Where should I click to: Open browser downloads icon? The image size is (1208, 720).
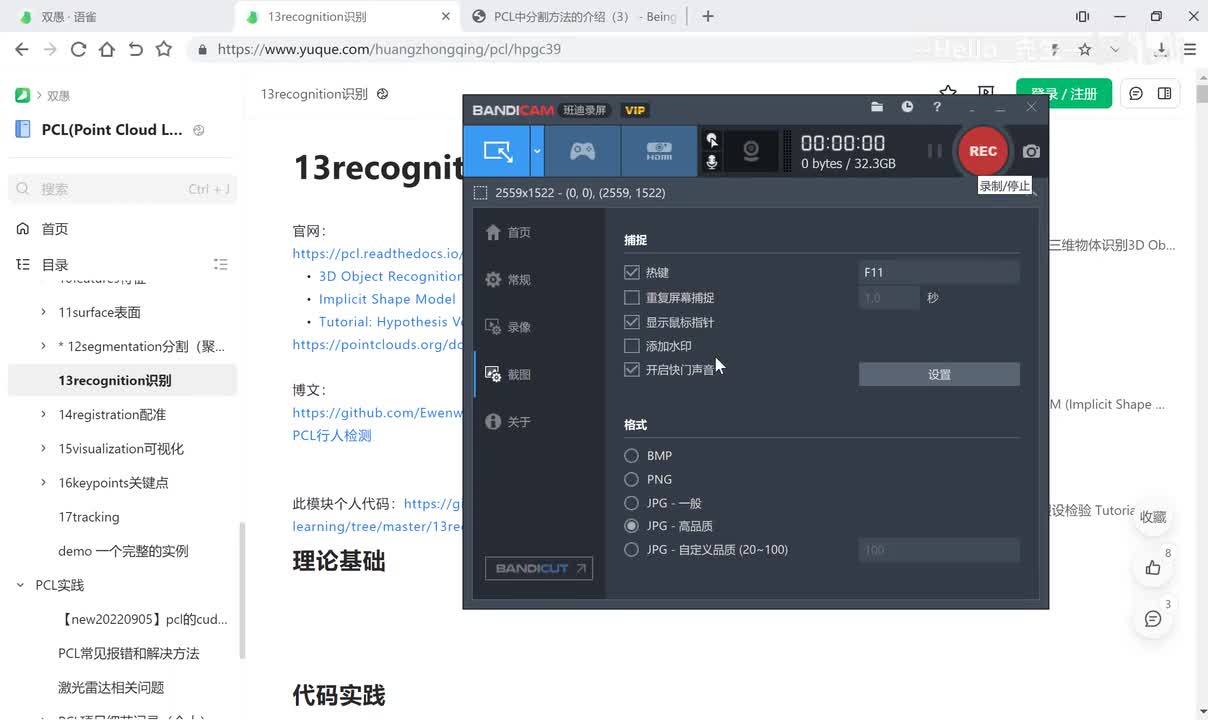[1161, 49]
